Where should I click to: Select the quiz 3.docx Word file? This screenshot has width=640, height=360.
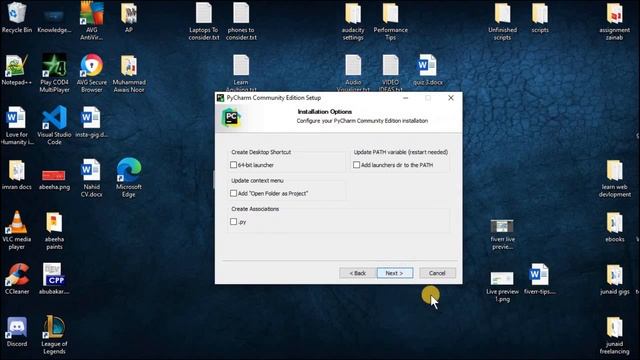(427, 70)
